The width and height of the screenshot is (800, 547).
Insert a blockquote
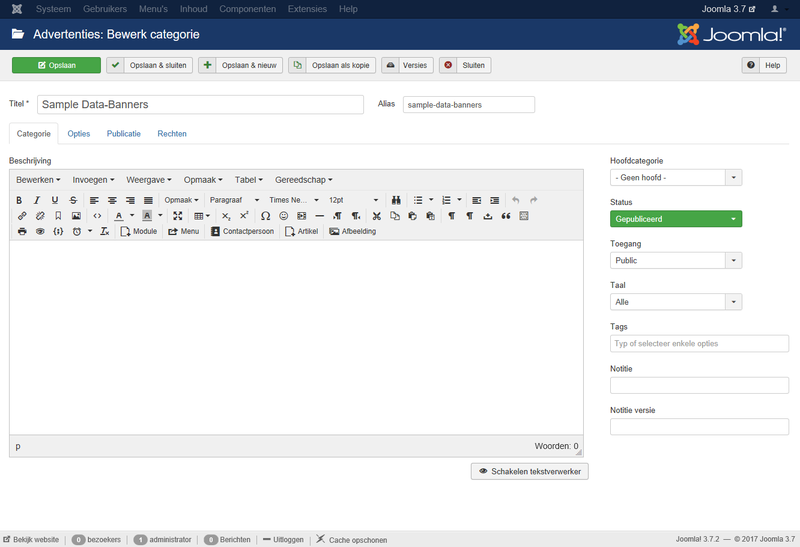(506, 216)
